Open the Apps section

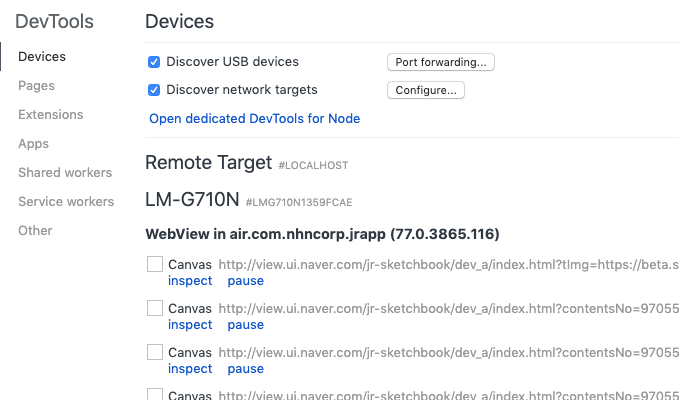click(33, 144)
